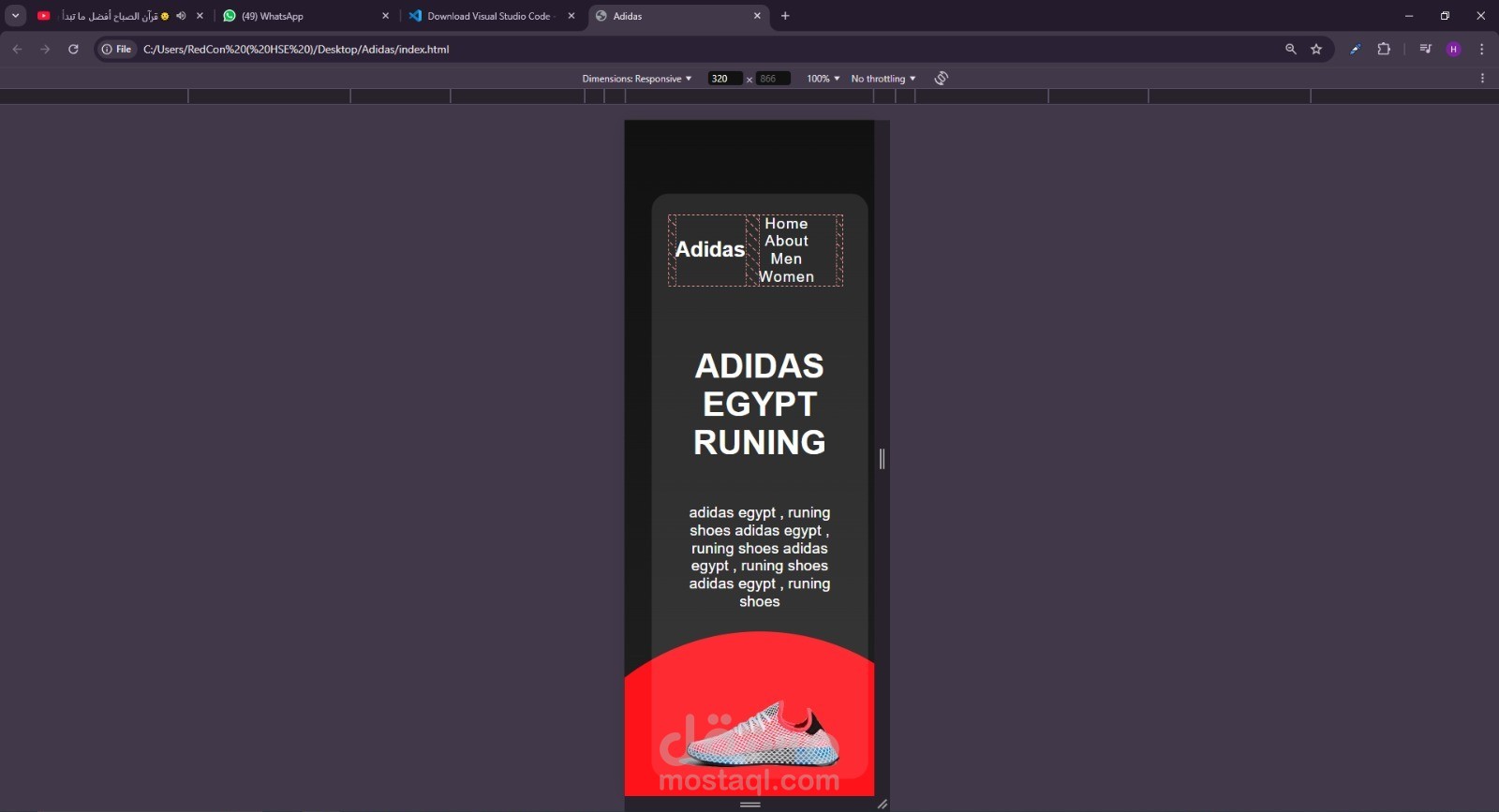Viewport: 1499px width, 812px height.
Task: Reload the Adidas page
Action: 73,49
